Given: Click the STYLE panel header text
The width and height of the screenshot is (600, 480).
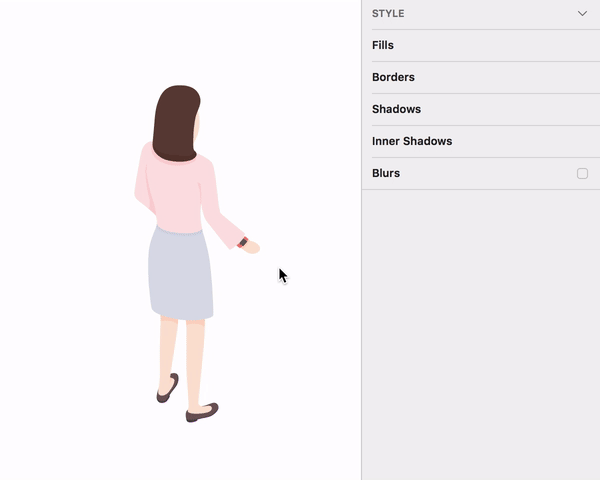Looking at the screenshot, I should [388, 14].
